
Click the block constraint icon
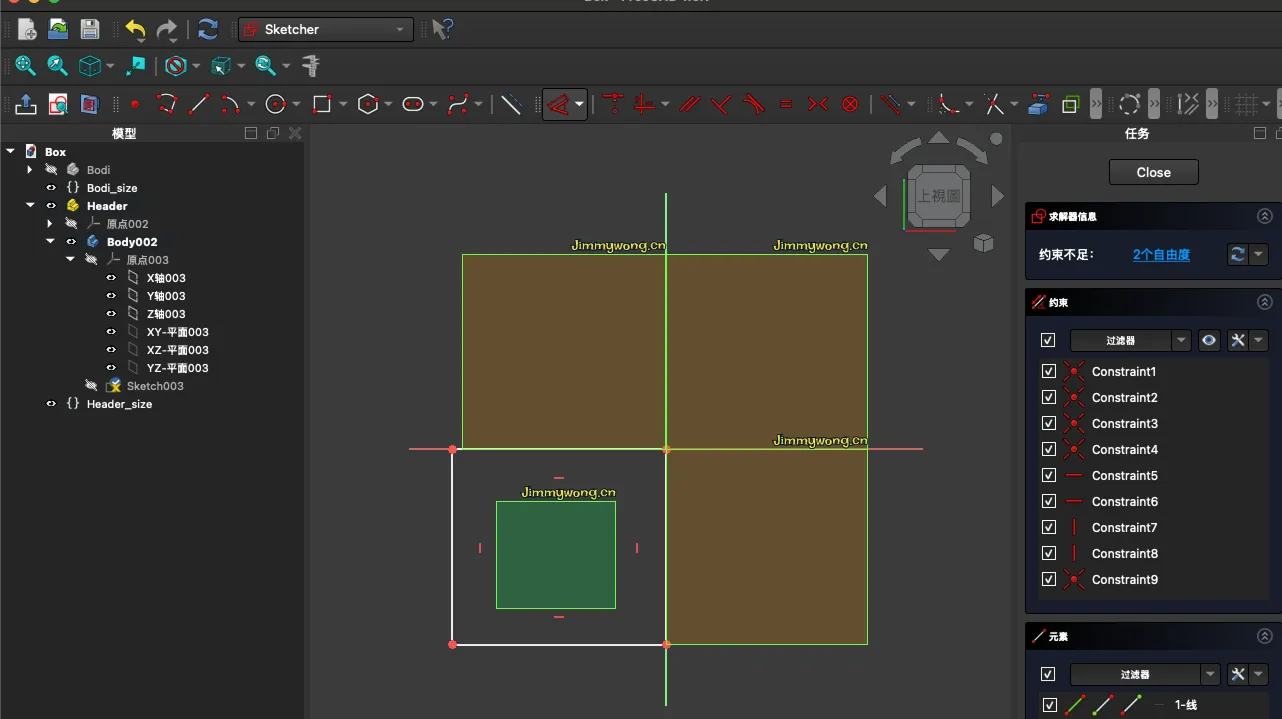(x=850, y=104)
